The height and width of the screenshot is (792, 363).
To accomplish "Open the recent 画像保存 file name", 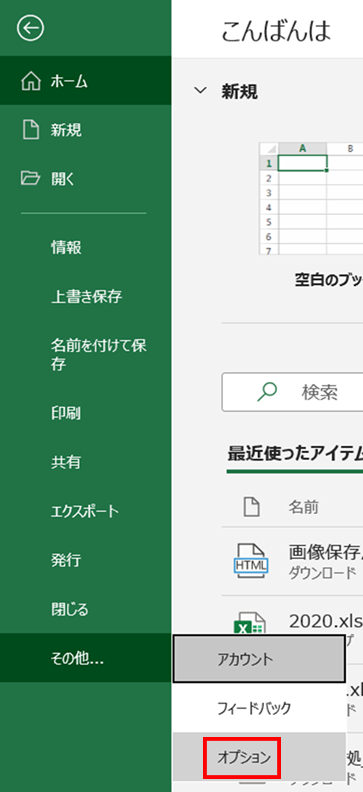I will point(326,552).
